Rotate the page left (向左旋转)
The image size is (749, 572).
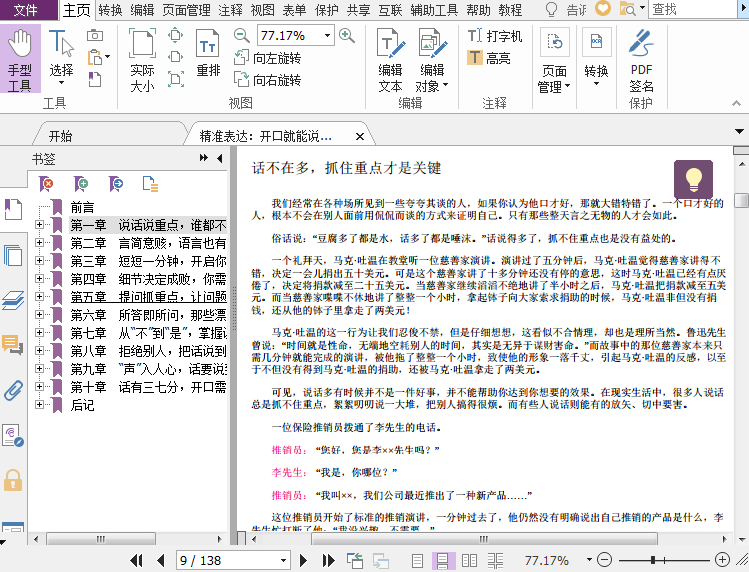[268, 58]
